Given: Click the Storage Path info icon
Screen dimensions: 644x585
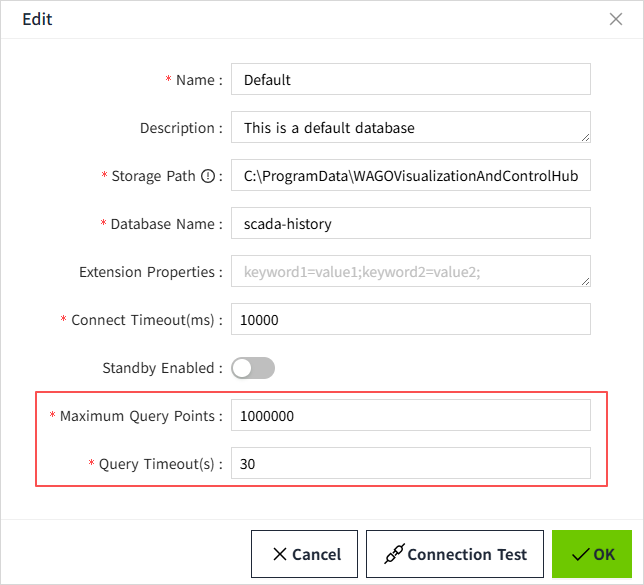Looking at the screenshot, I should [208, 176].
